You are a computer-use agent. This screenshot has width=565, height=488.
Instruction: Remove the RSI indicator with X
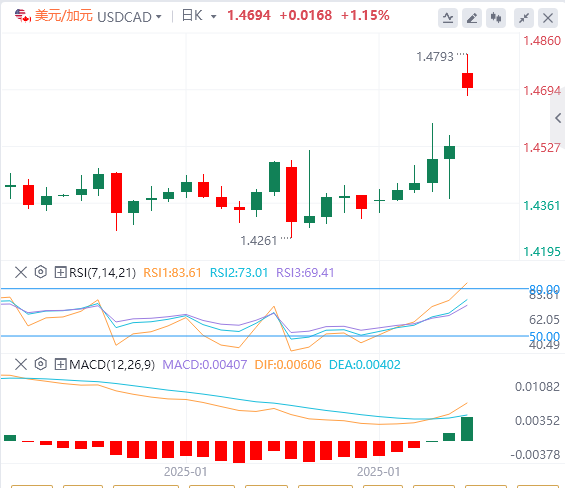[x=21, y=272]
